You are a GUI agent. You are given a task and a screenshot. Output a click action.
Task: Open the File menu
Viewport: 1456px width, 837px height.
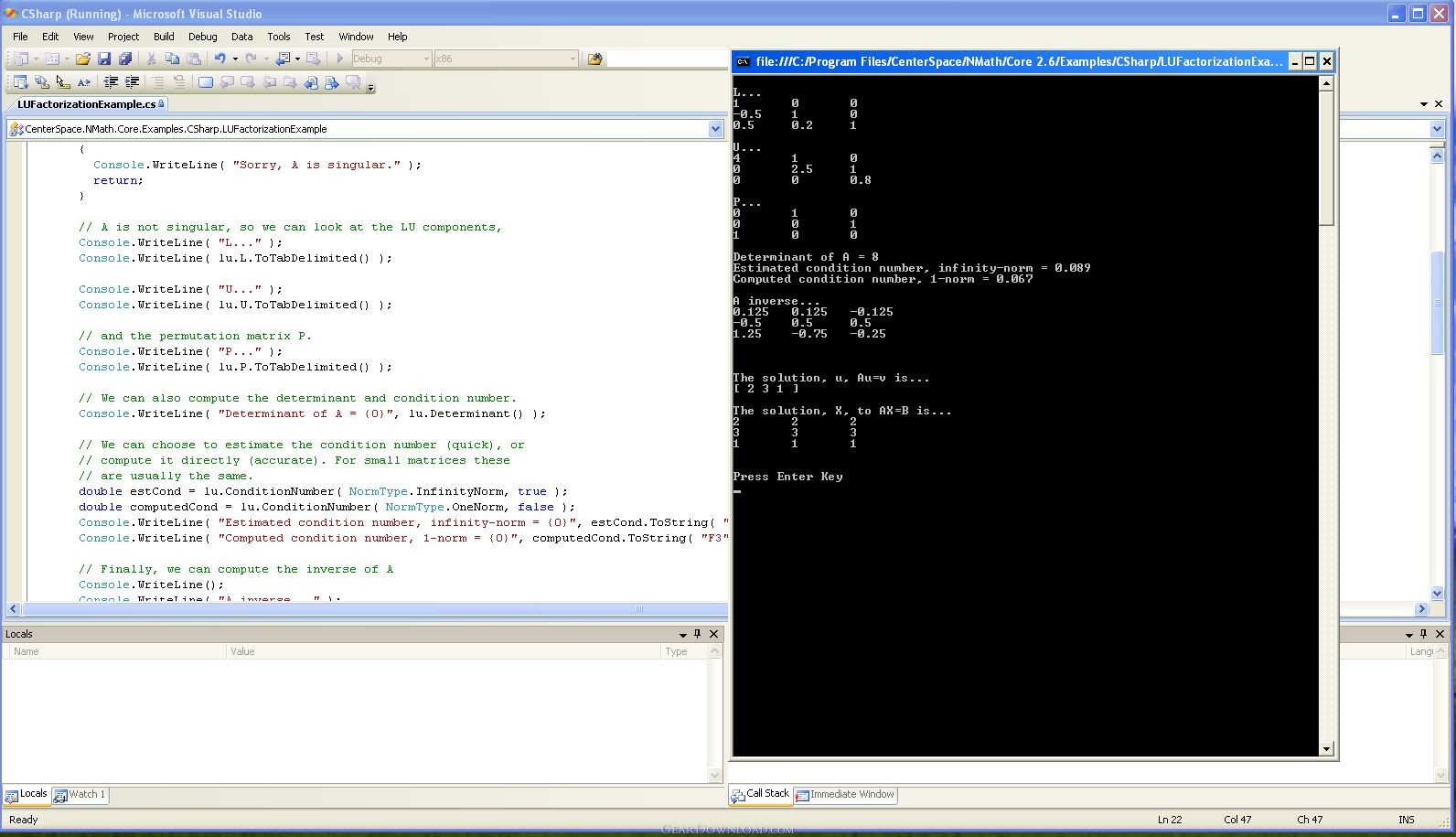pyautogui.click(x=20, y=37)
